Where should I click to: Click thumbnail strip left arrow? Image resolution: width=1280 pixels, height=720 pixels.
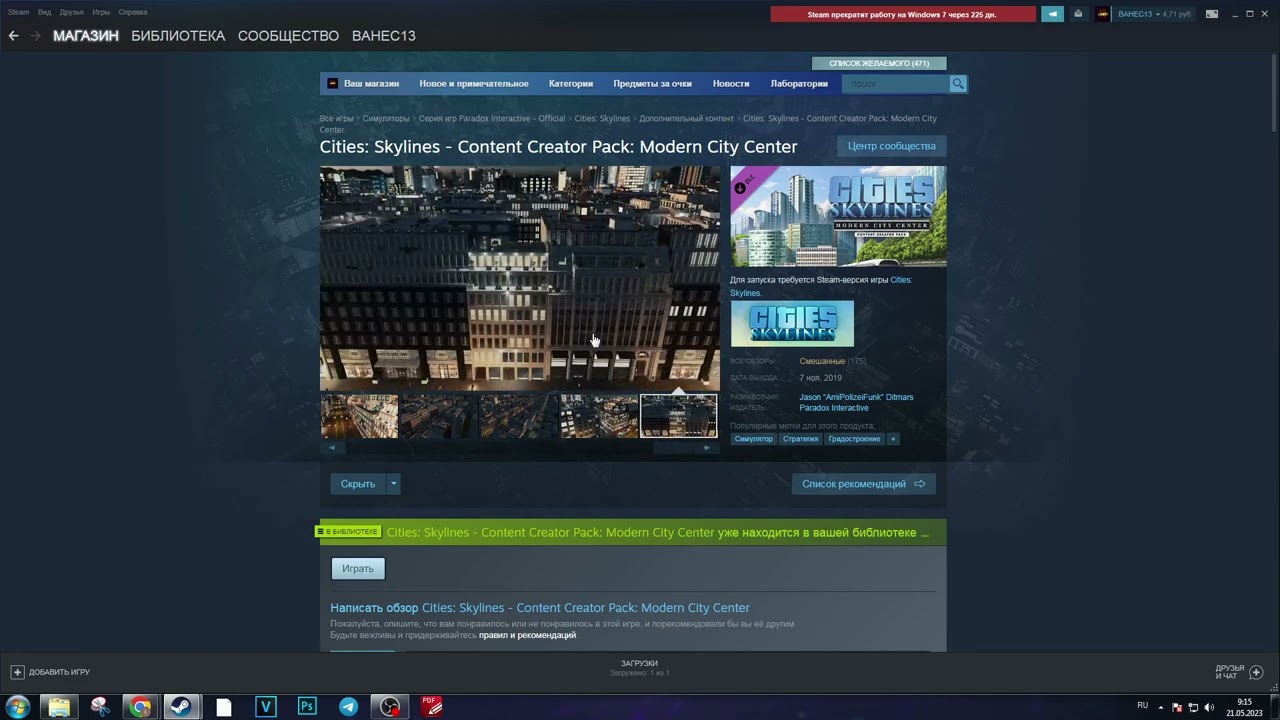(x=332, y=448)
